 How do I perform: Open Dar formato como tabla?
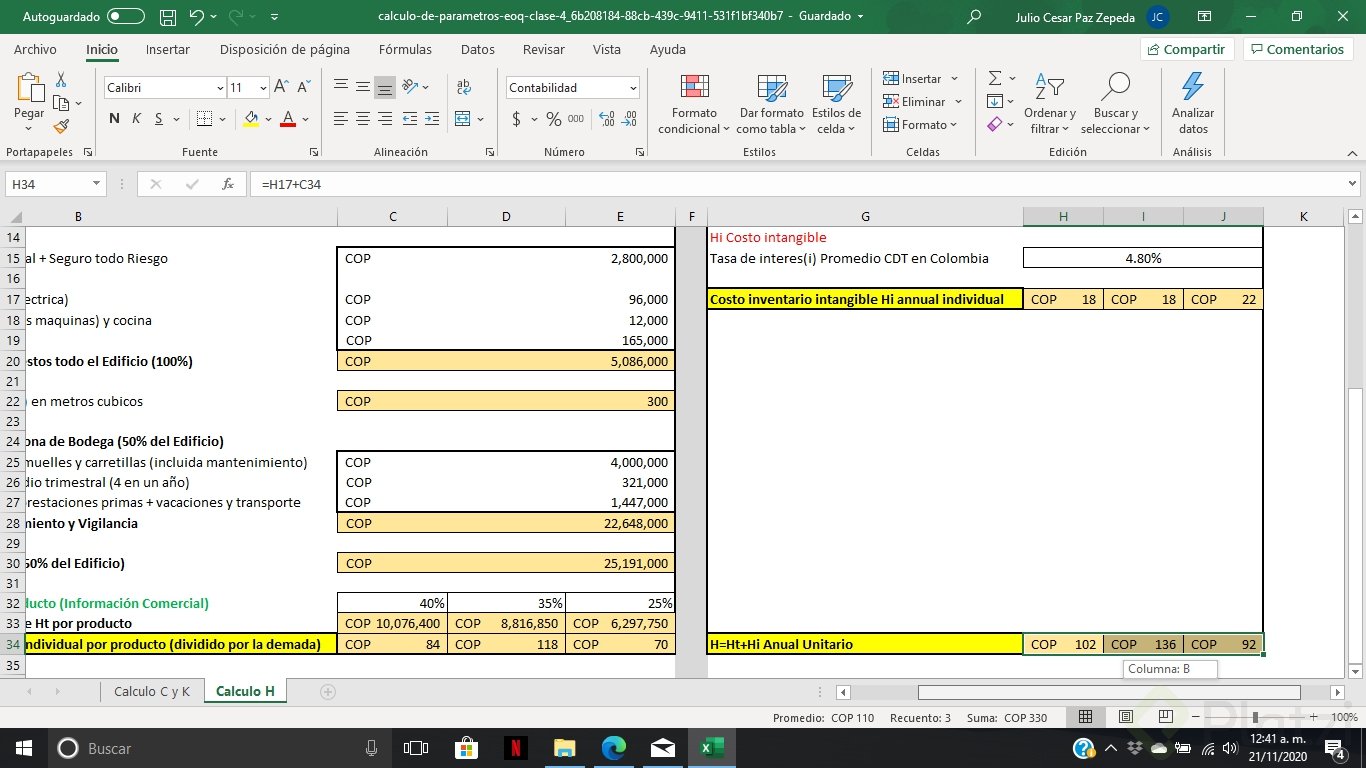point(770,103)
